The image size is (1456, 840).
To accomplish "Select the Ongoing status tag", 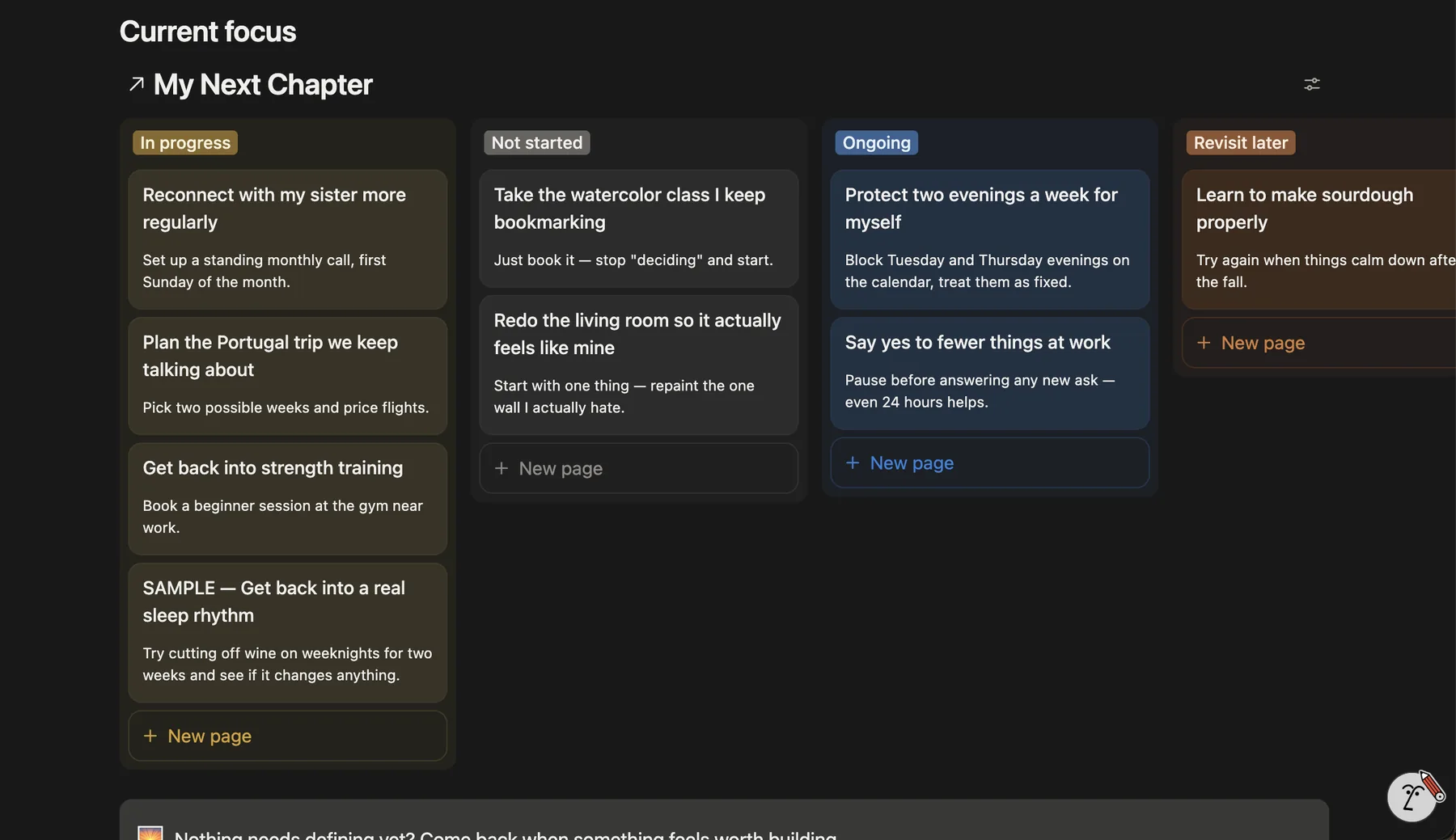I will click(x=876, y=142).
